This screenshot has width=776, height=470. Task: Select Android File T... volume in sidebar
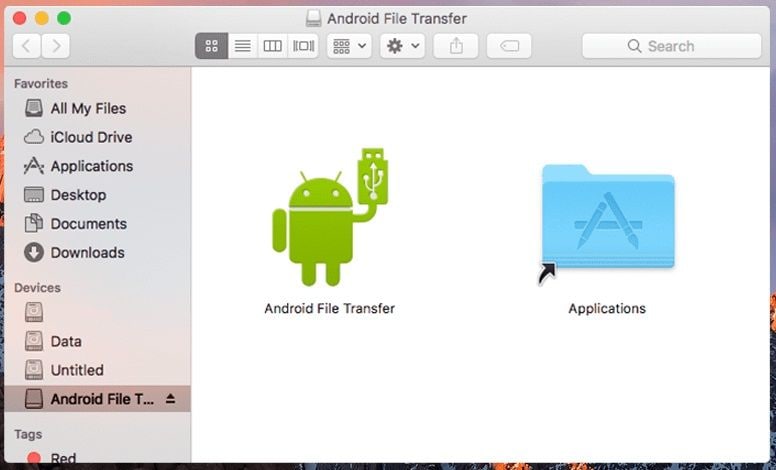tap(97, 399)
